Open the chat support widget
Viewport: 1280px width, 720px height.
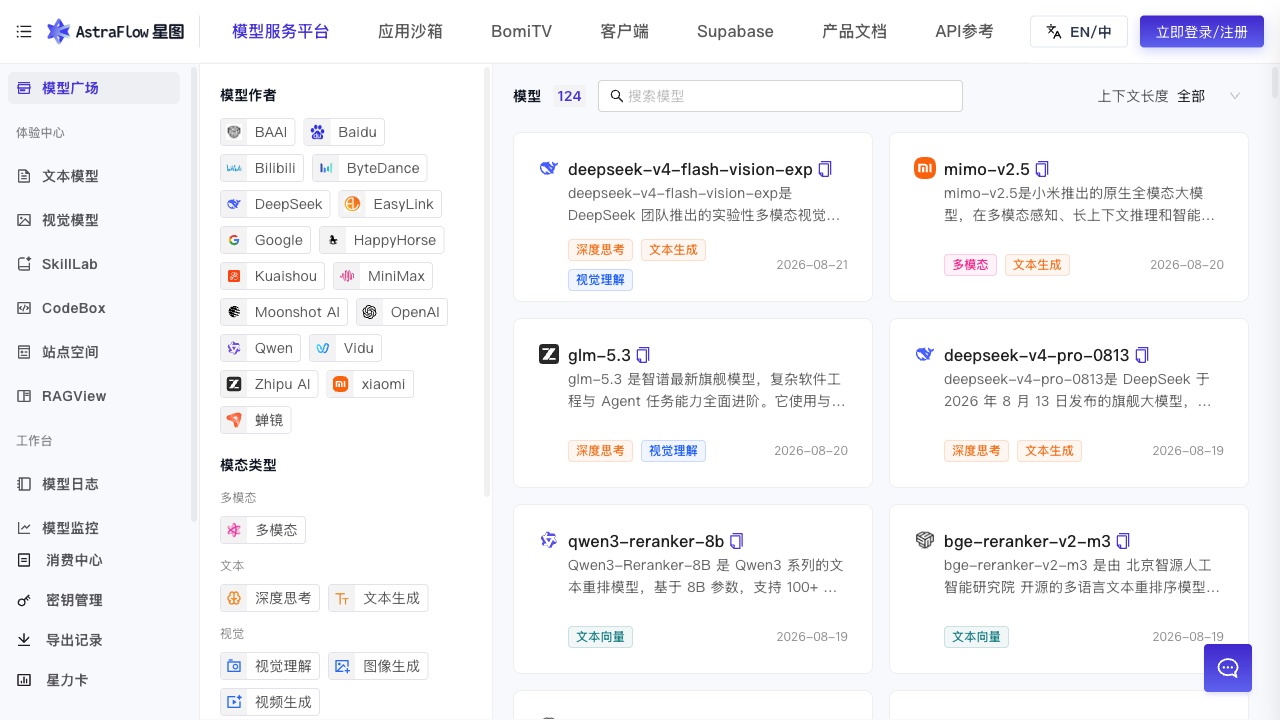[1228, 668]
